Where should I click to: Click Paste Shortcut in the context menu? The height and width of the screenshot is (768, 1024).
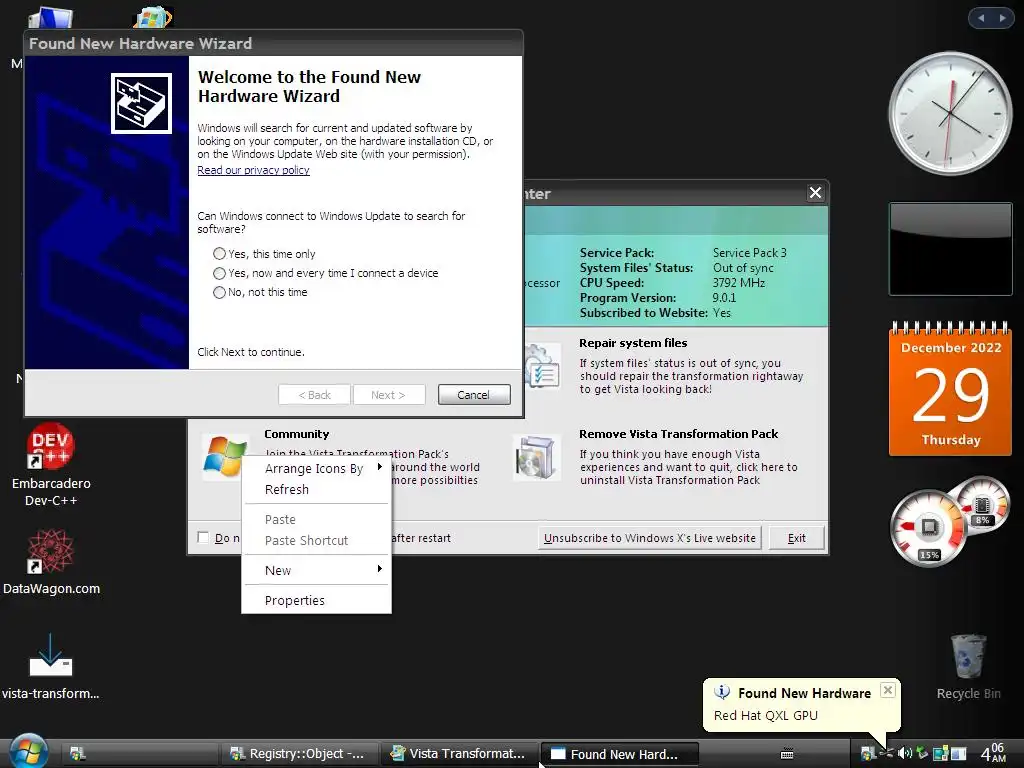[317, 540]
